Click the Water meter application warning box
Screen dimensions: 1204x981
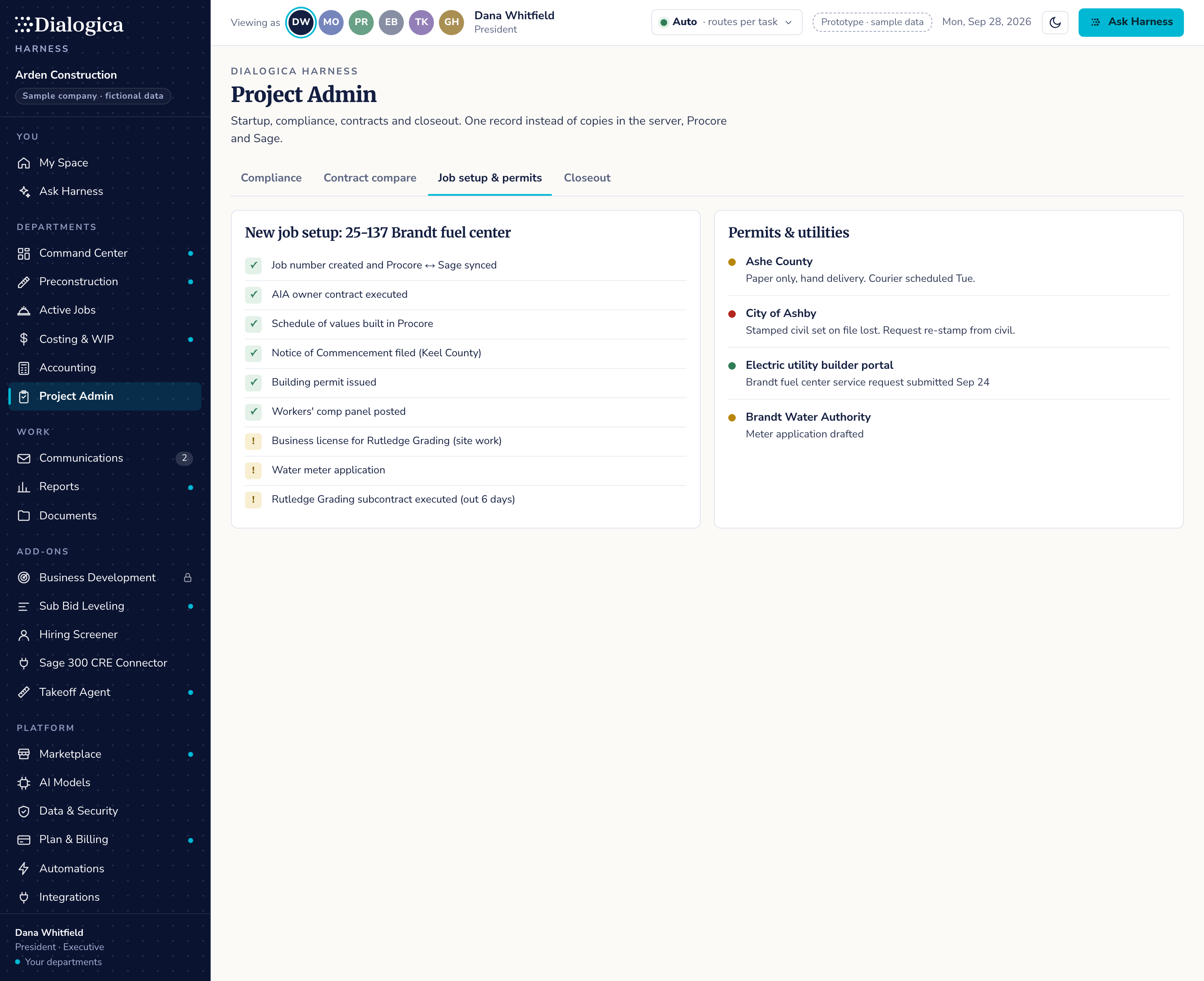click(x=253, y=470)
